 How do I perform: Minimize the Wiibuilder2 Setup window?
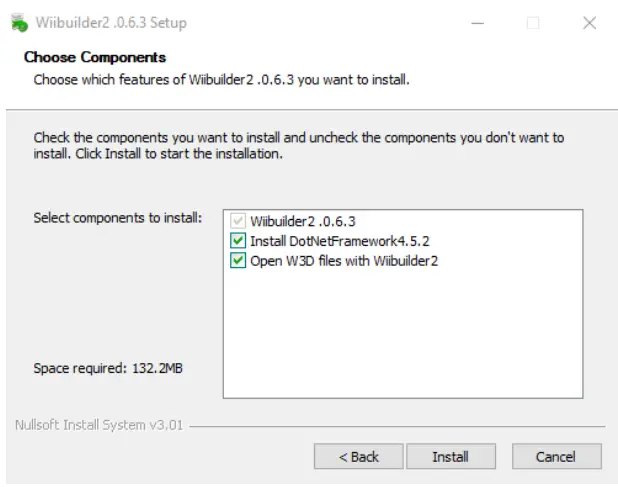[x=477, y=22]
